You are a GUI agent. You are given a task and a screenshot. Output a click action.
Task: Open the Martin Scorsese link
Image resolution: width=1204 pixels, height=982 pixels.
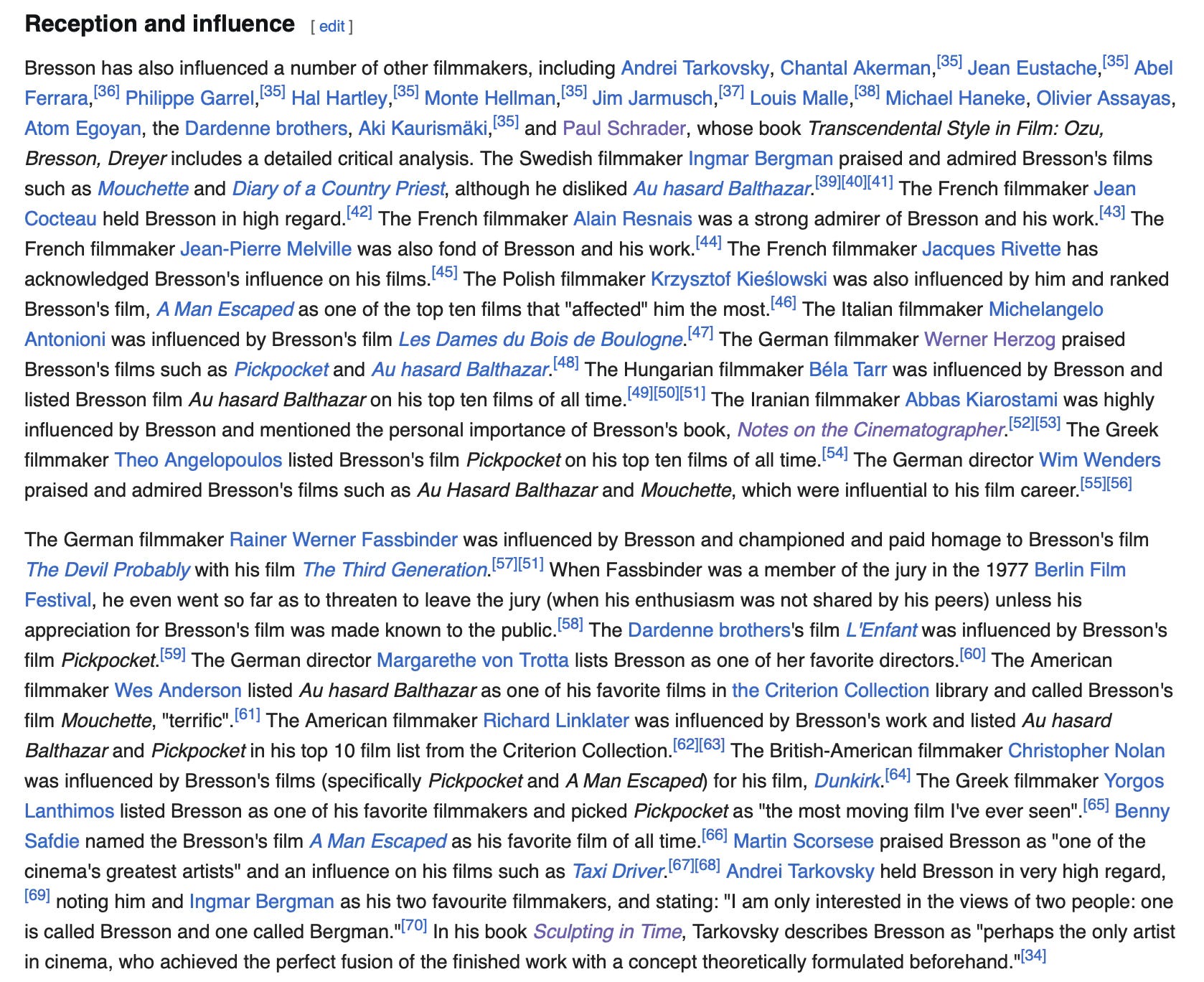[x=804, y=841]
